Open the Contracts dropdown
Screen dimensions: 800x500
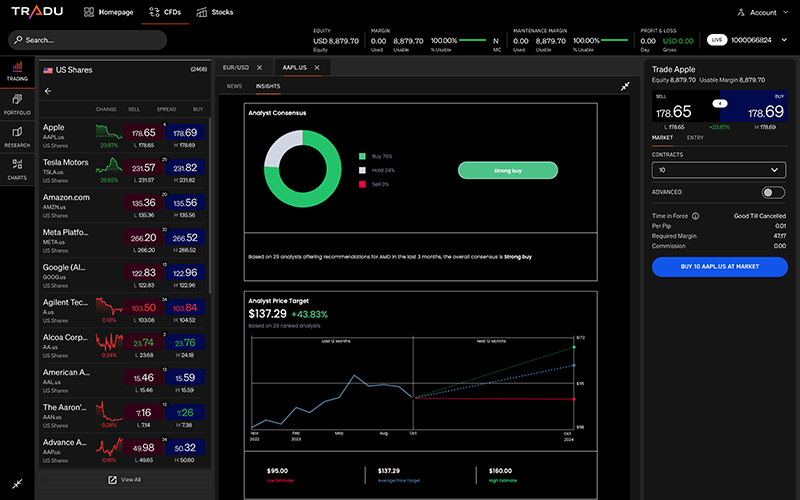point(718,170)
